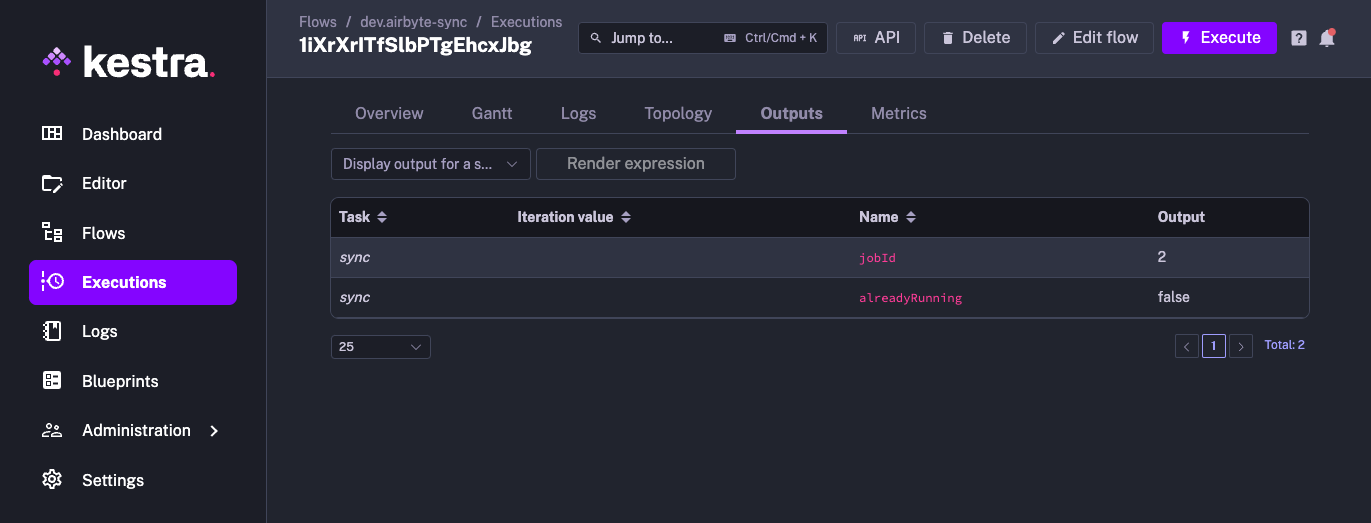Delete this execution

tap(975, 38)
